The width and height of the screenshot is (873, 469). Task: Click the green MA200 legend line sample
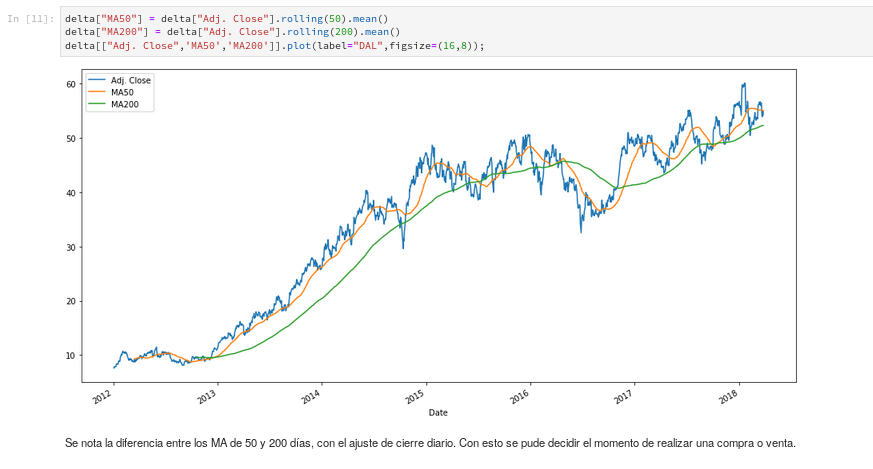click(97, 104)
